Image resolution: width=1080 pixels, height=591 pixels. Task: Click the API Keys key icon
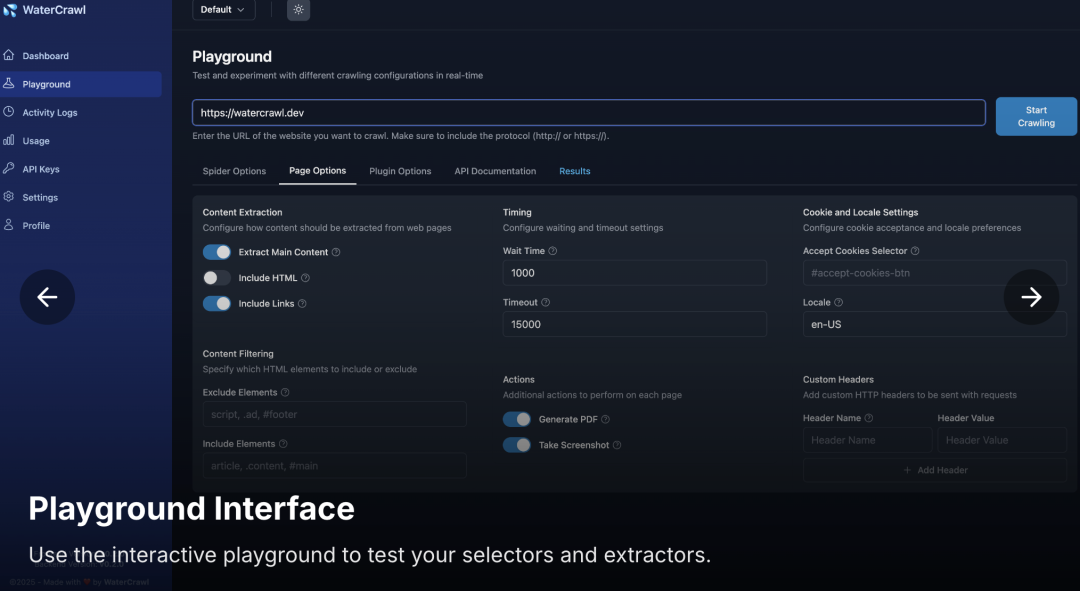click(9, 168)
